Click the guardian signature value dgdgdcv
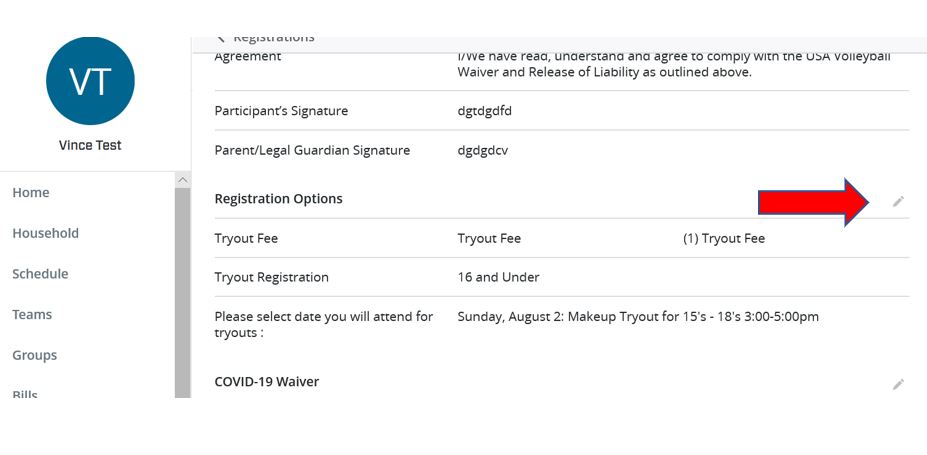 pos(482,151)
